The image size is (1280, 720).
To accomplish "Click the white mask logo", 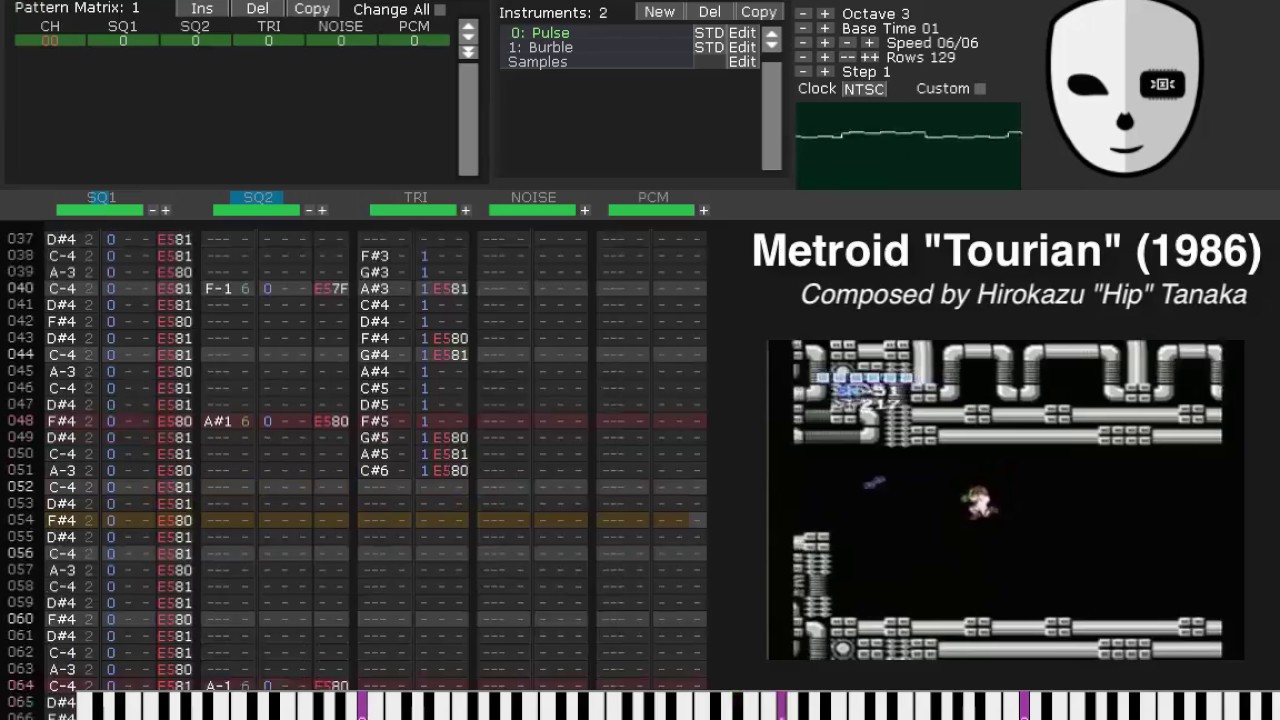I will 1125,88.
